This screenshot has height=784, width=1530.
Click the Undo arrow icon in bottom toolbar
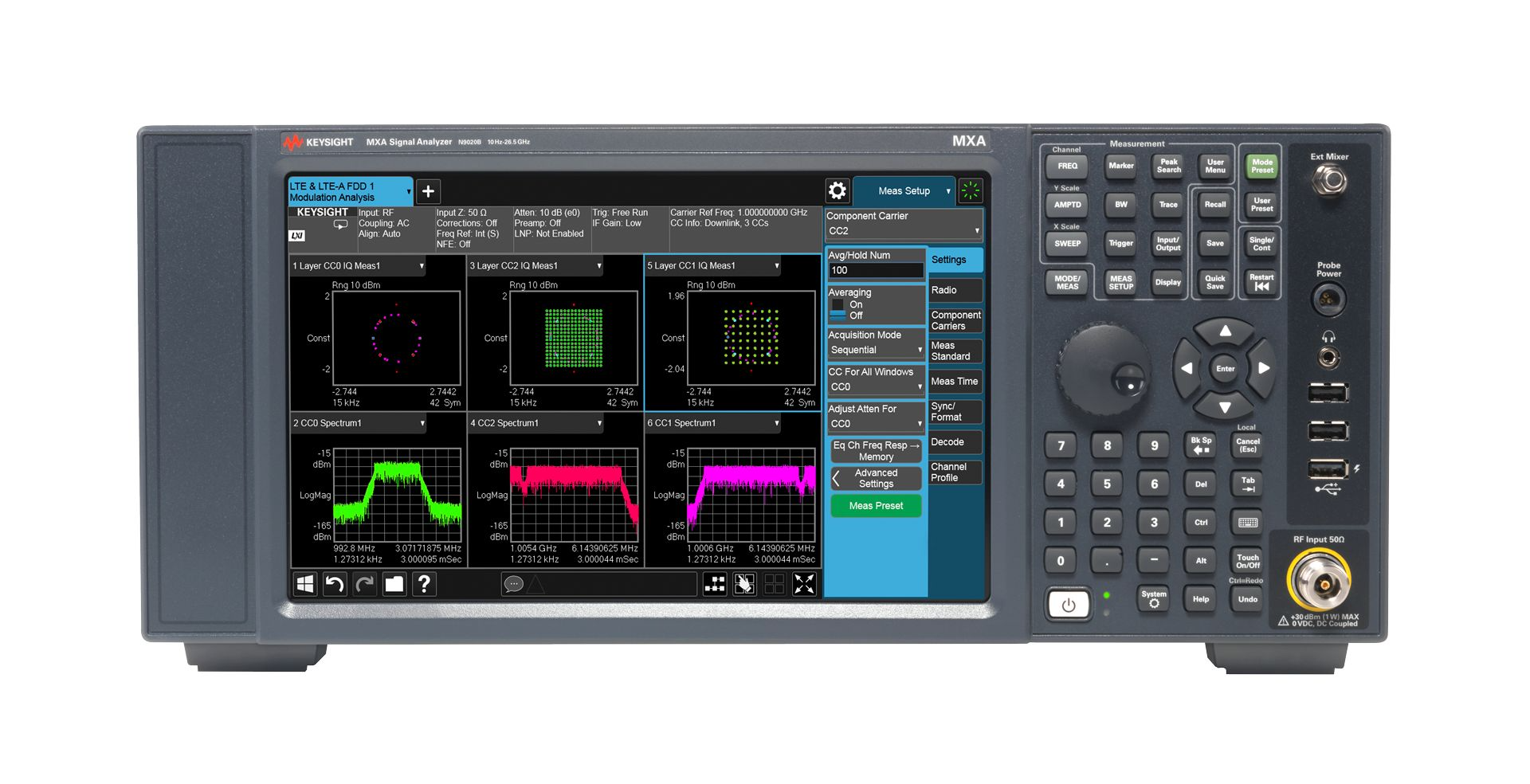coord(335,584)
